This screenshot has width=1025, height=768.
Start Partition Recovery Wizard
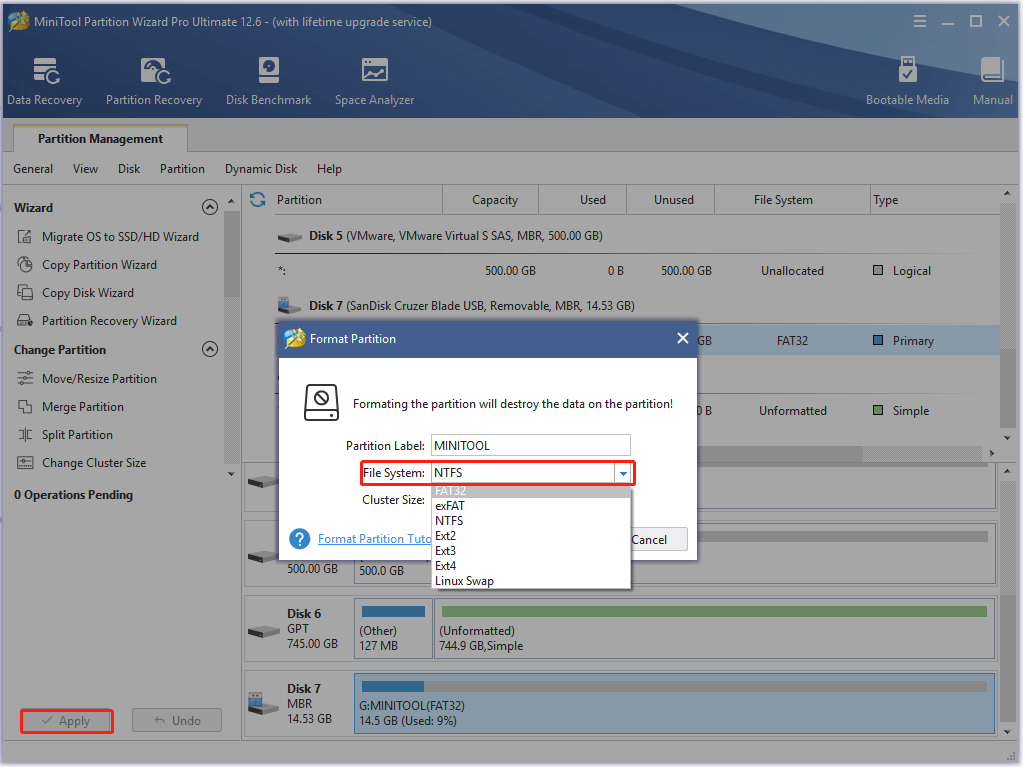coord(109,321)
